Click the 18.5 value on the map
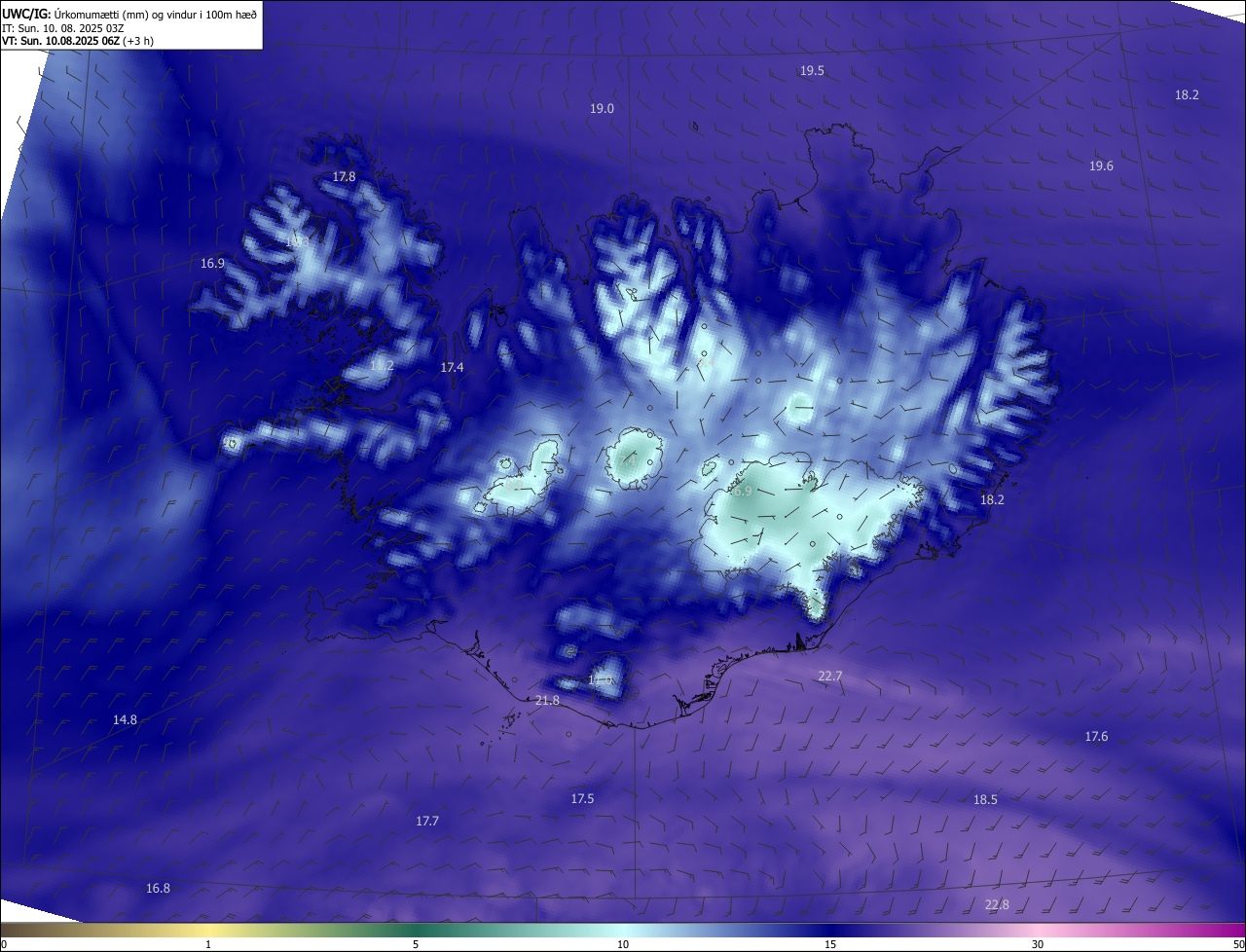Image resolution: width=1246 pixels, height=952 pixels. 985,800
